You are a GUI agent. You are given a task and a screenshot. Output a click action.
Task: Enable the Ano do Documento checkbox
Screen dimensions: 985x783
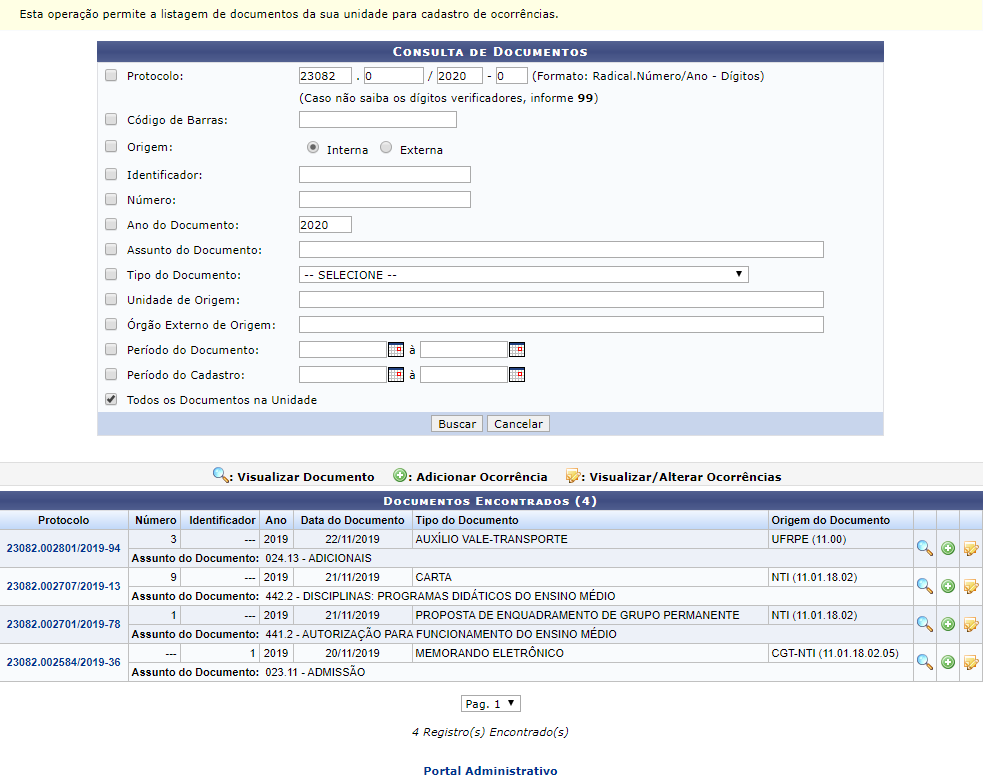[111, 224]
